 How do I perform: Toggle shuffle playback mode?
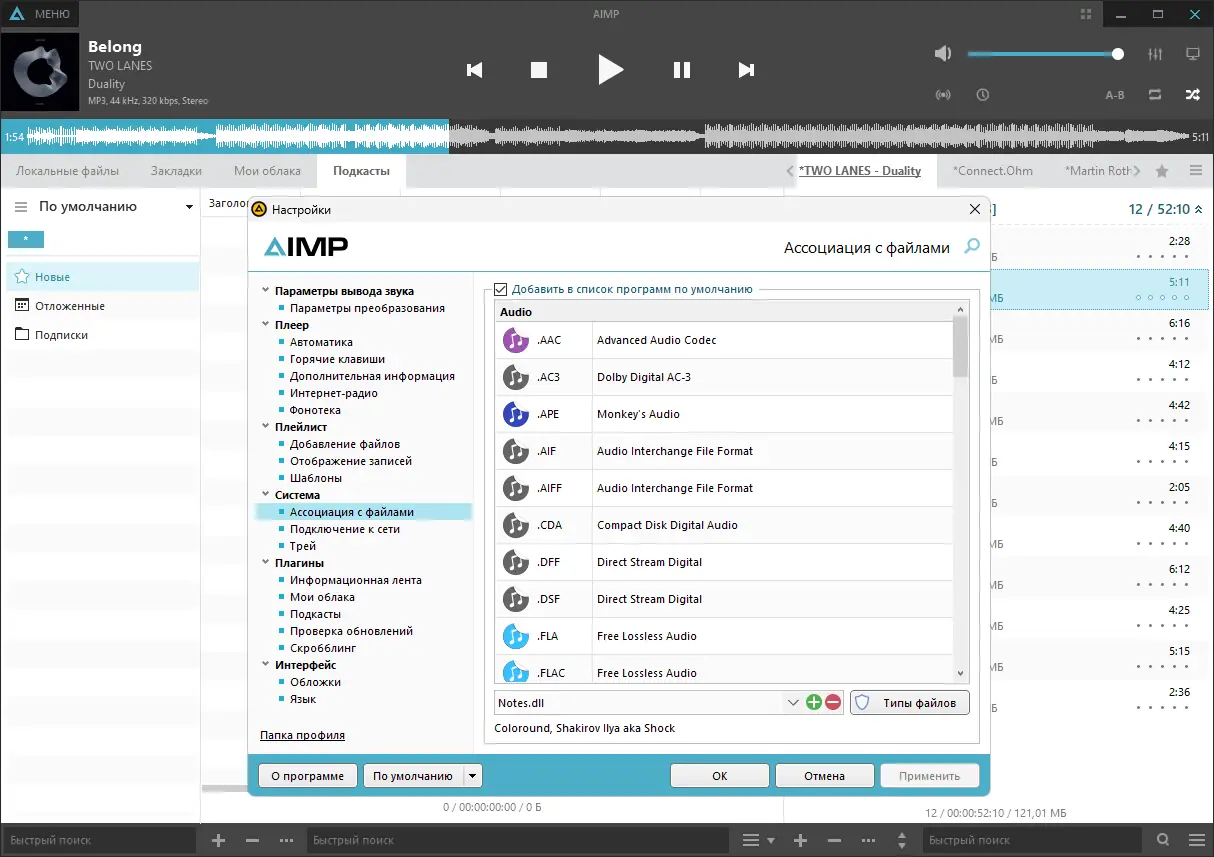pyautogui.click(x=1193, y=95)
